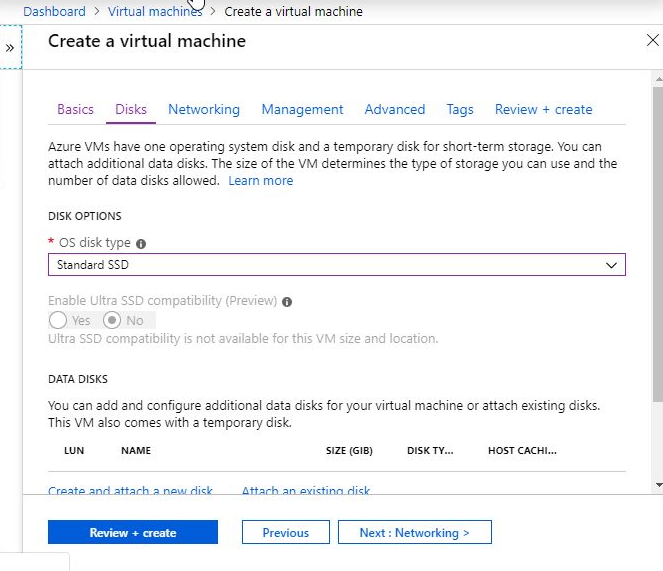Continue with Next : Networking button
Viewport: 663px width, 571px height.
[414, 533]
